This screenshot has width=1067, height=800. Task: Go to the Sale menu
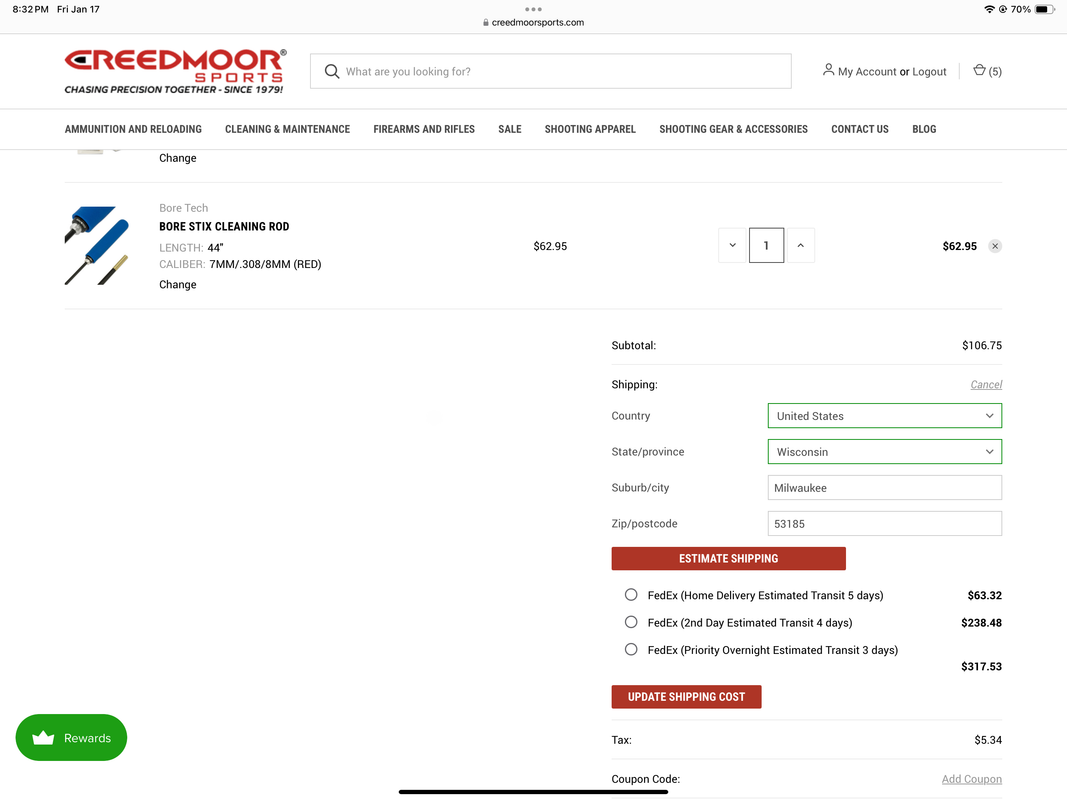click(510, 129)
